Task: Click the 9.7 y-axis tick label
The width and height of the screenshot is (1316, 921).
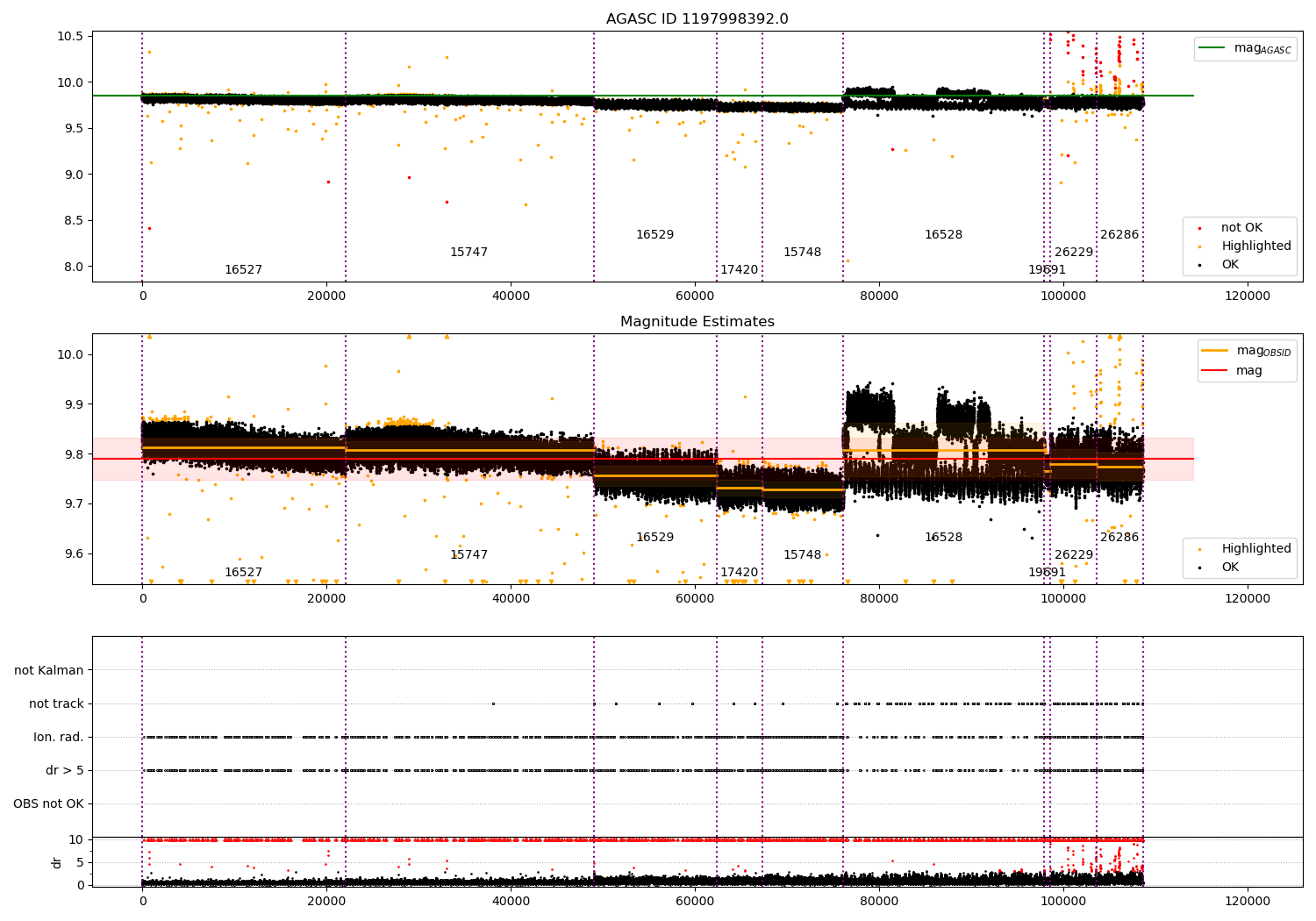Action: click(x=73, y=504)
